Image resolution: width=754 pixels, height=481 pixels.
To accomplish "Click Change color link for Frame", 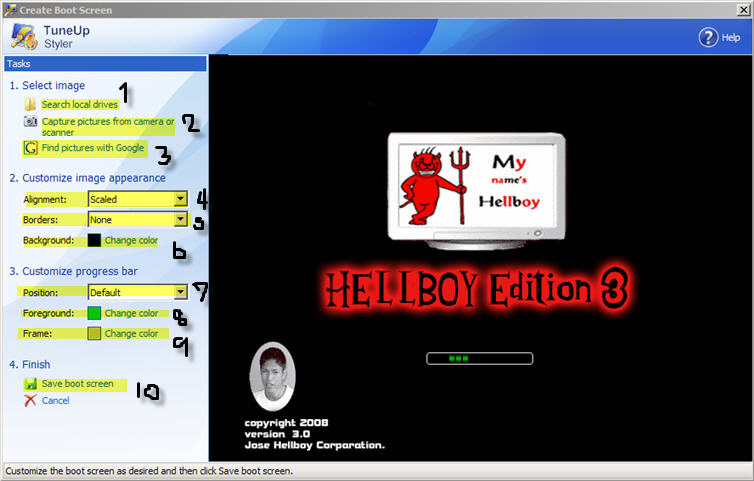I will 131,333.
